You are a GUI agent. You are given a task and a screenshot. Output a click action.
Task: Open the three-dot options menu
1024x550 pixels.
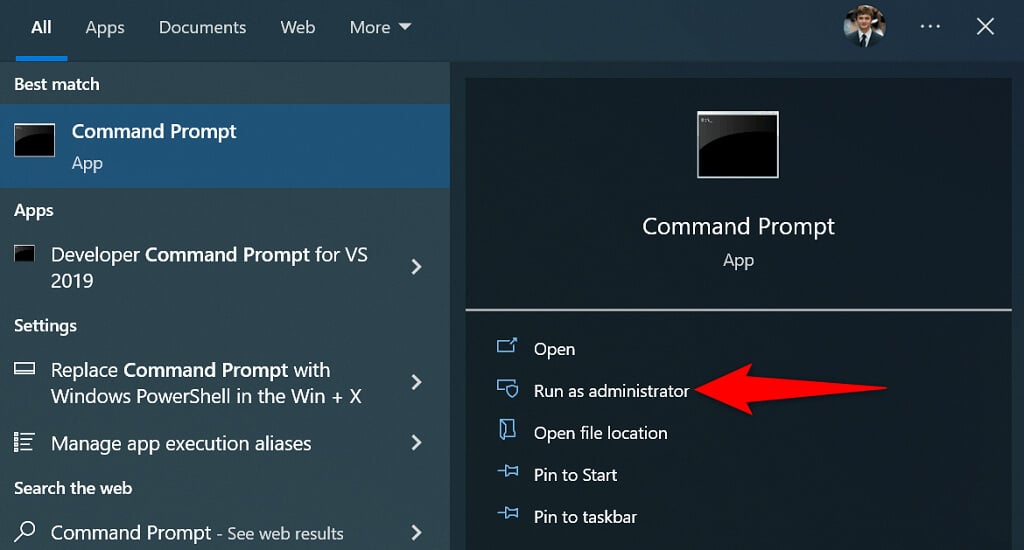(930, 27)
